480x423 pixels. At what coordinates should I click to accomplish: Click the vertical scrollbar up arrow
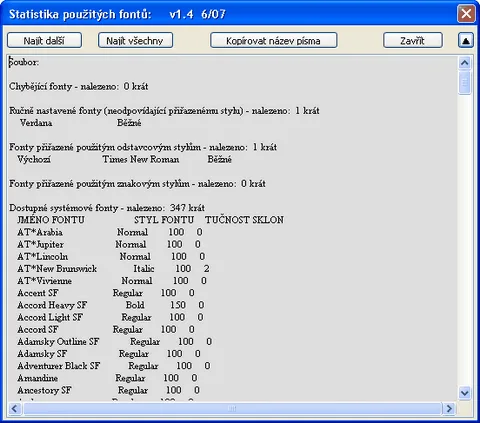pos(465,63)
